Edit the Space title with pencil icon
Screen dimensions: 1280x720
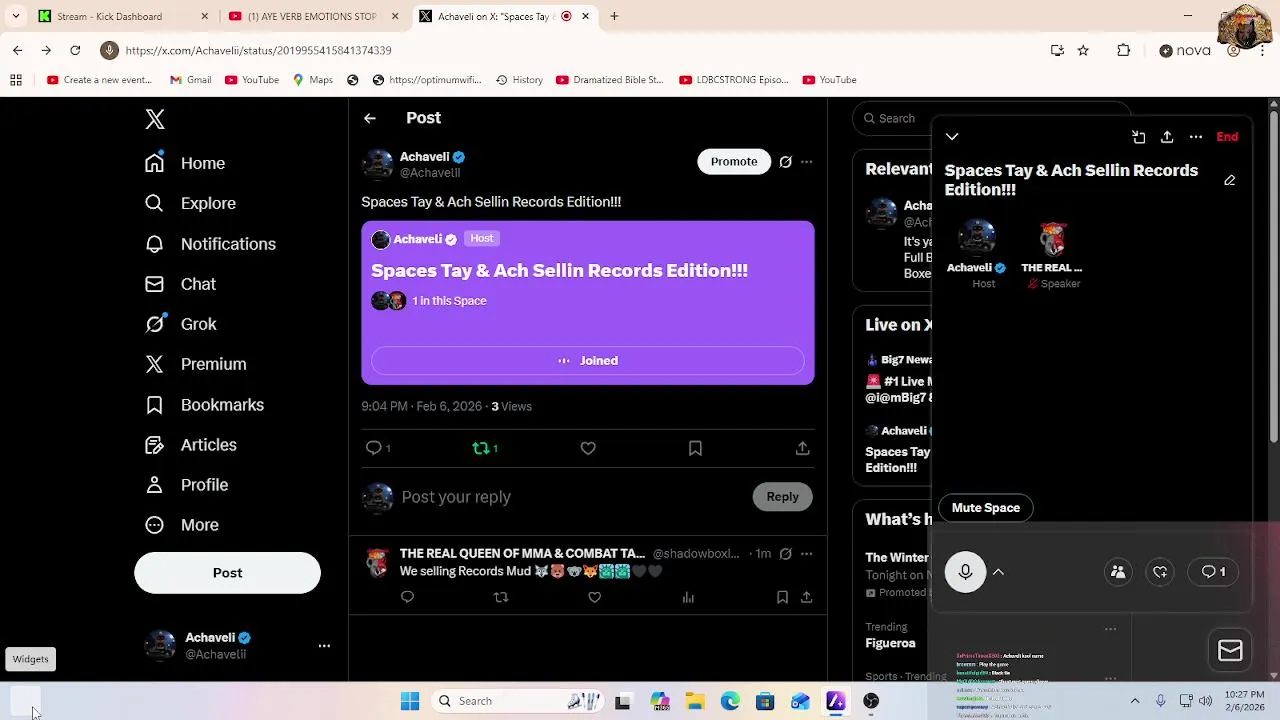pos(1230,180)
